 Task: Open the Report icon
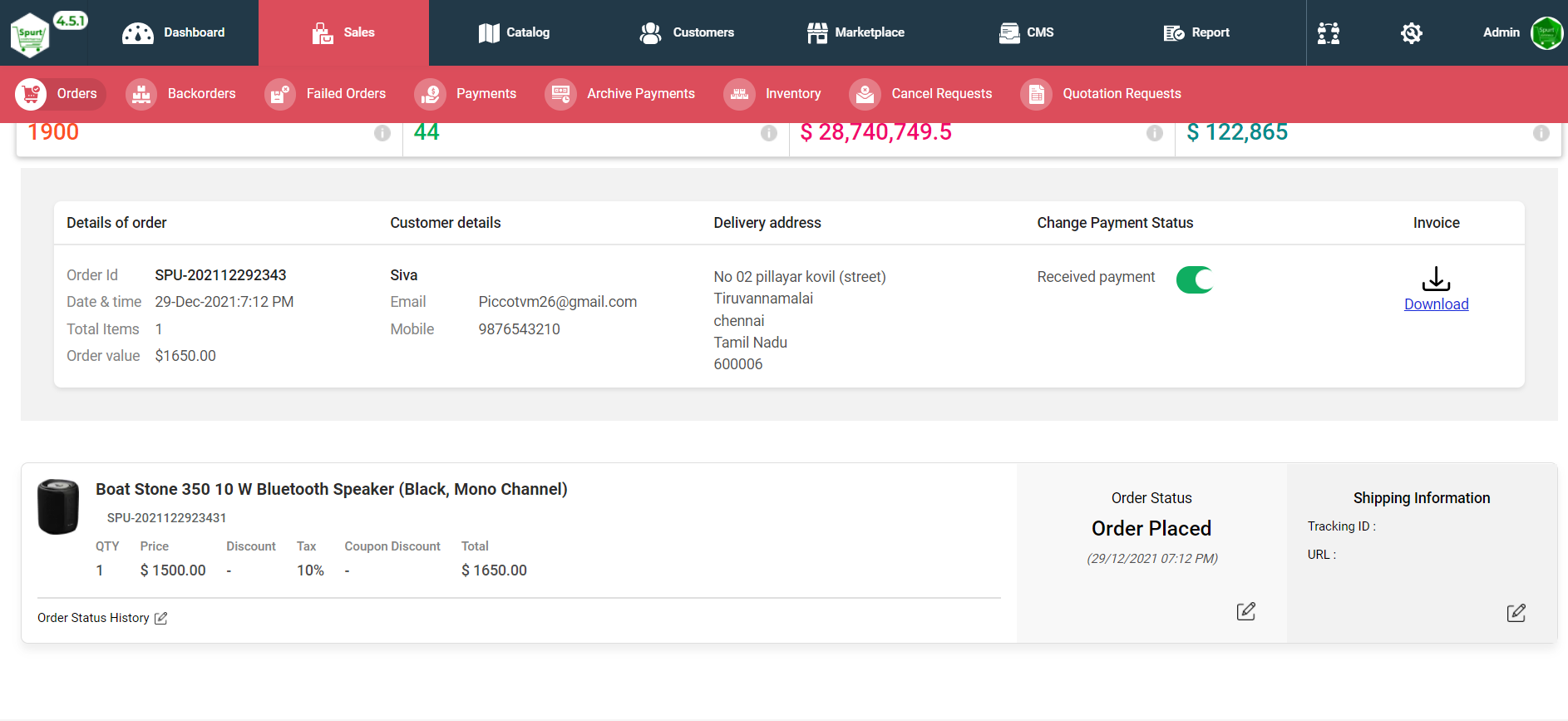(1174, 33)
